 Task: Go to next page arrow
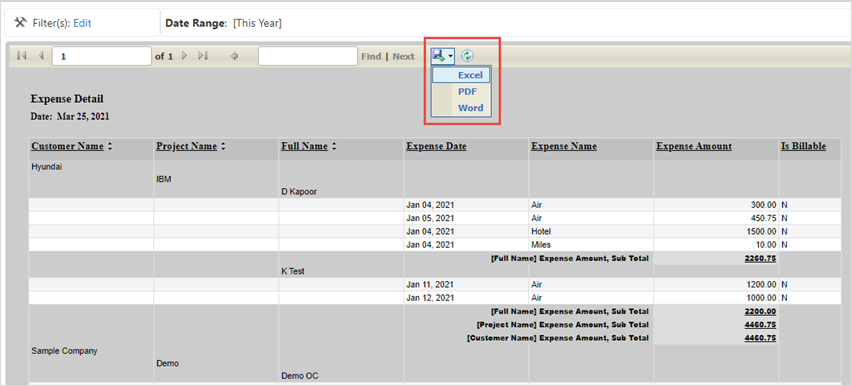tap(185, 56)
